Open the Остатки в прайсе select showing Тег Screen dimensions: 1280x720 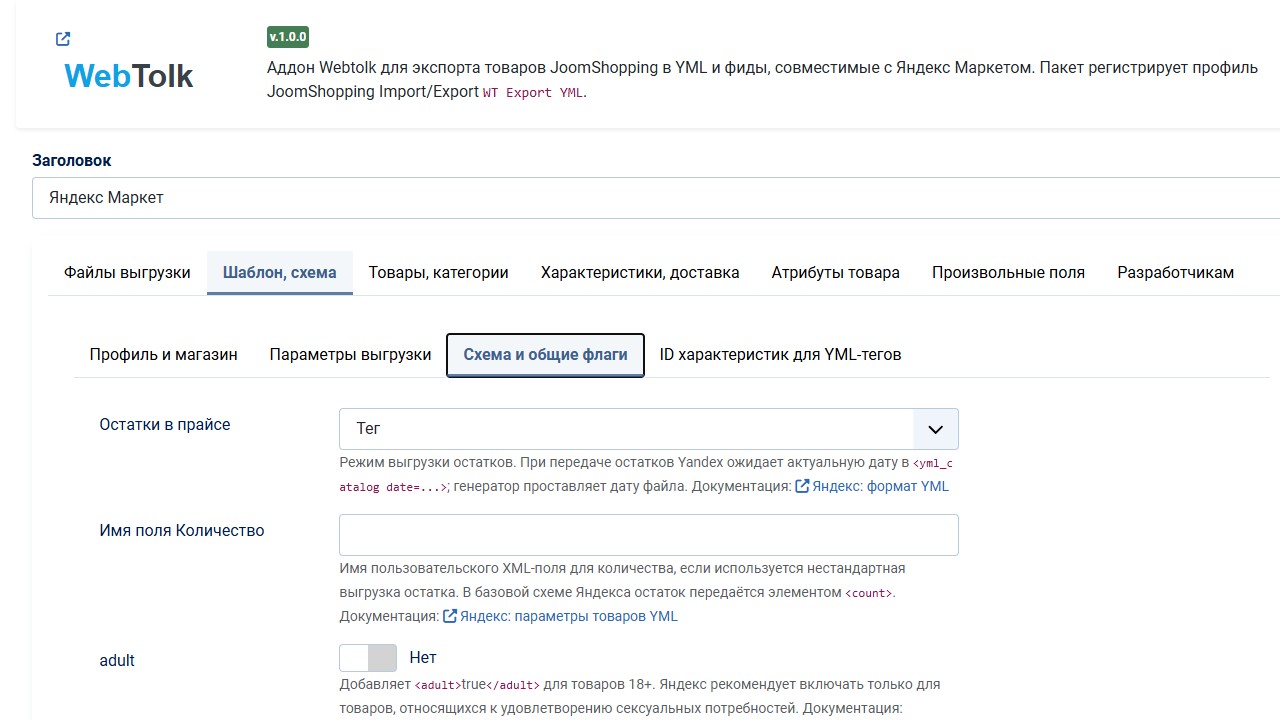click(x=649, y=429)
